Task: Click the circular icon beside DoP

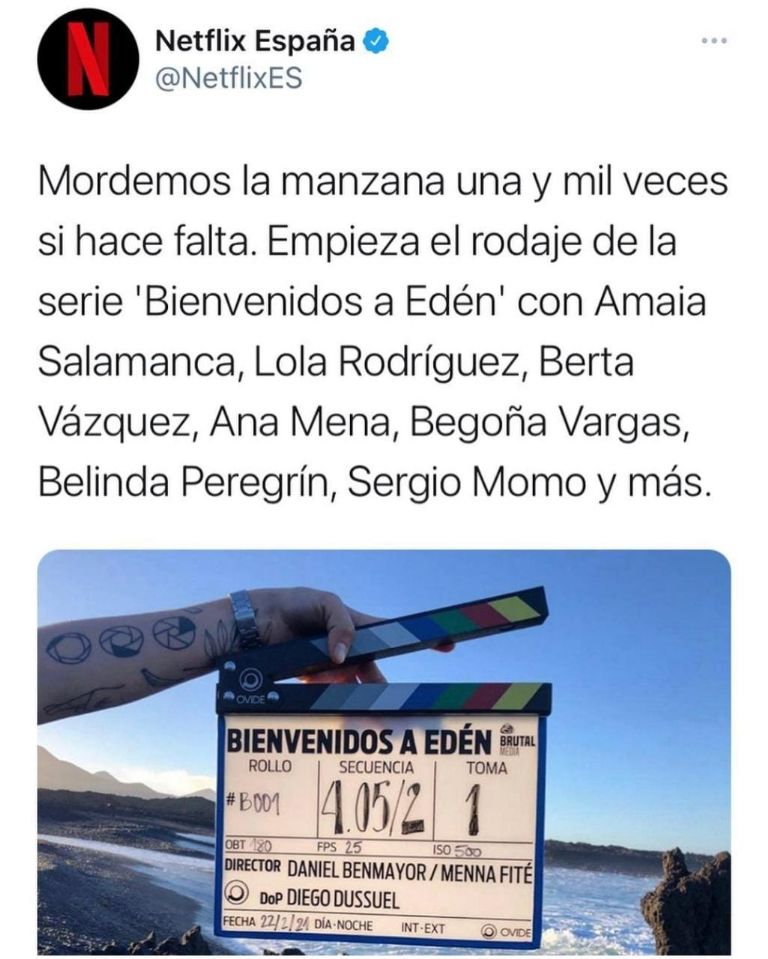Action: (237, 894)
